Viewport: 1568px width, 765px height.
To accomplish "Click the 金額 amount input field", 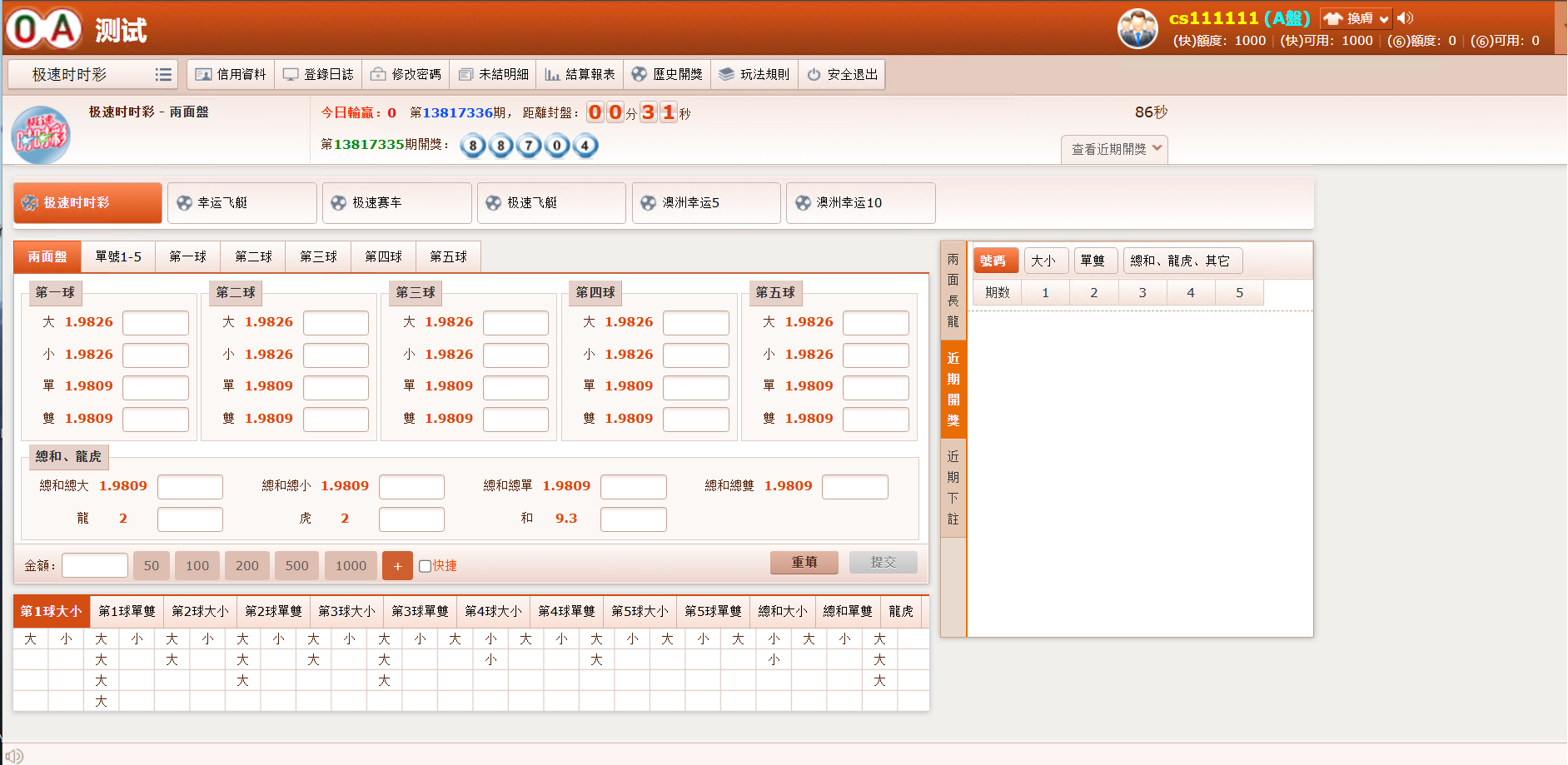I will point(95,566).
